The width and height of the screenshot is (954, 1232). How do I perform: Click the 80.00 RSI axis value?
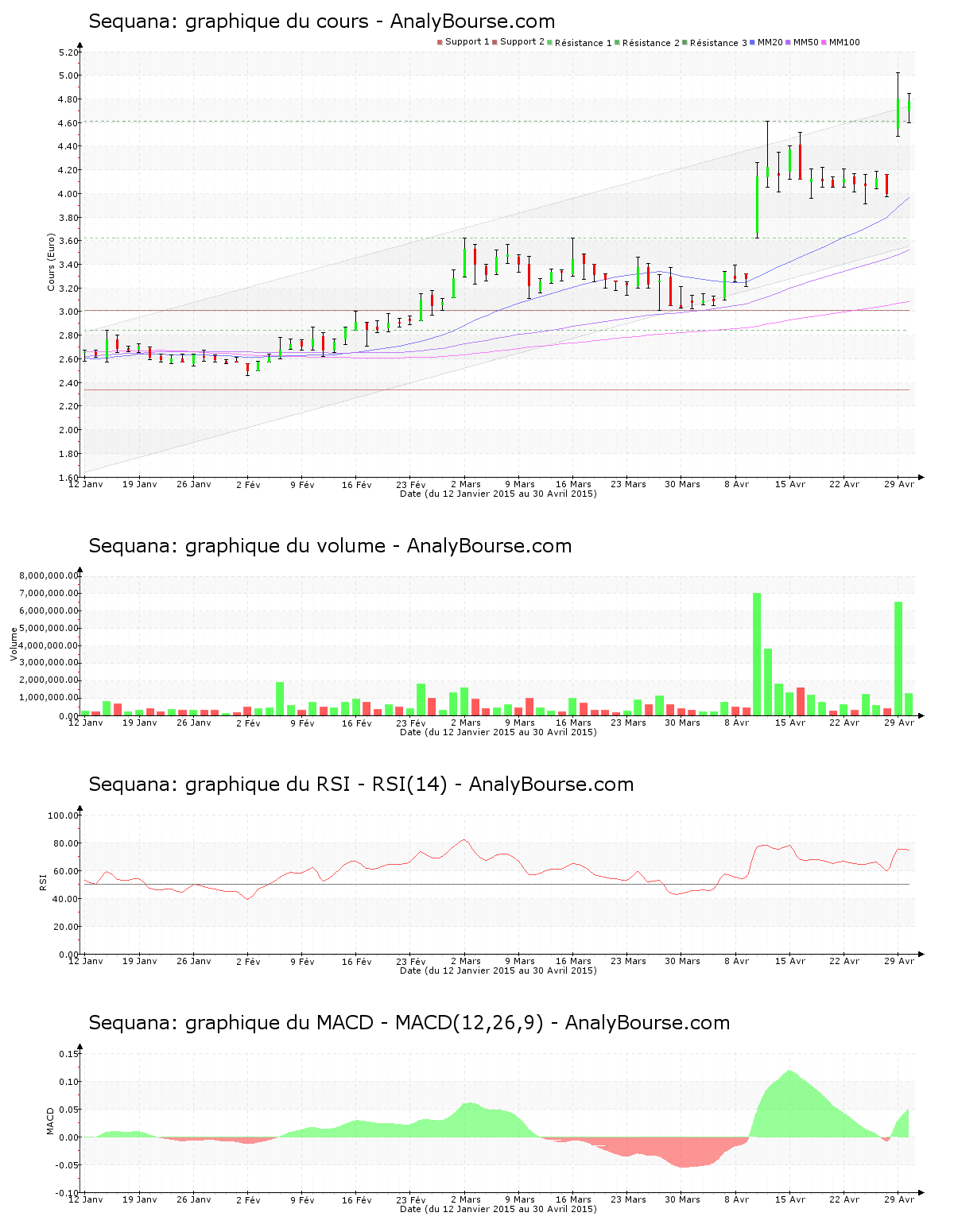point(66,843)
